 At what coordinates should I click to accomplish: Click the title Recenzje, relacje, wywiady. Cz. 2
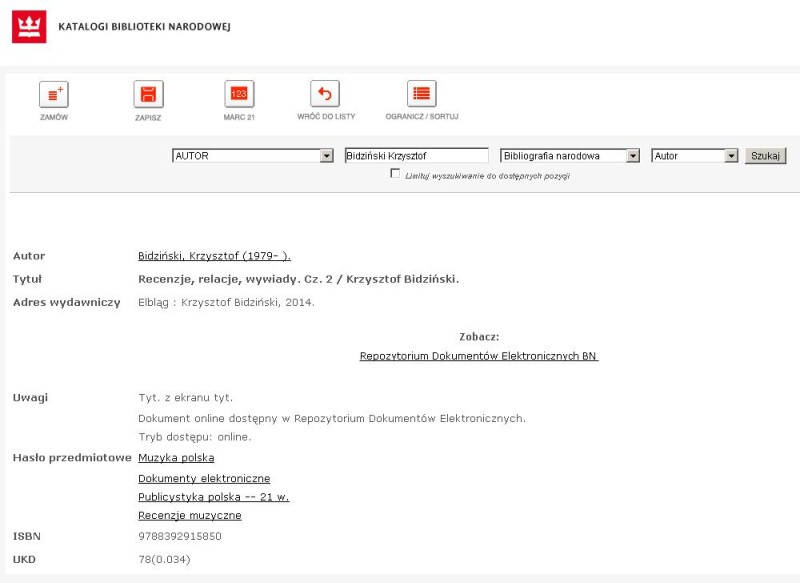pos(235,280)
